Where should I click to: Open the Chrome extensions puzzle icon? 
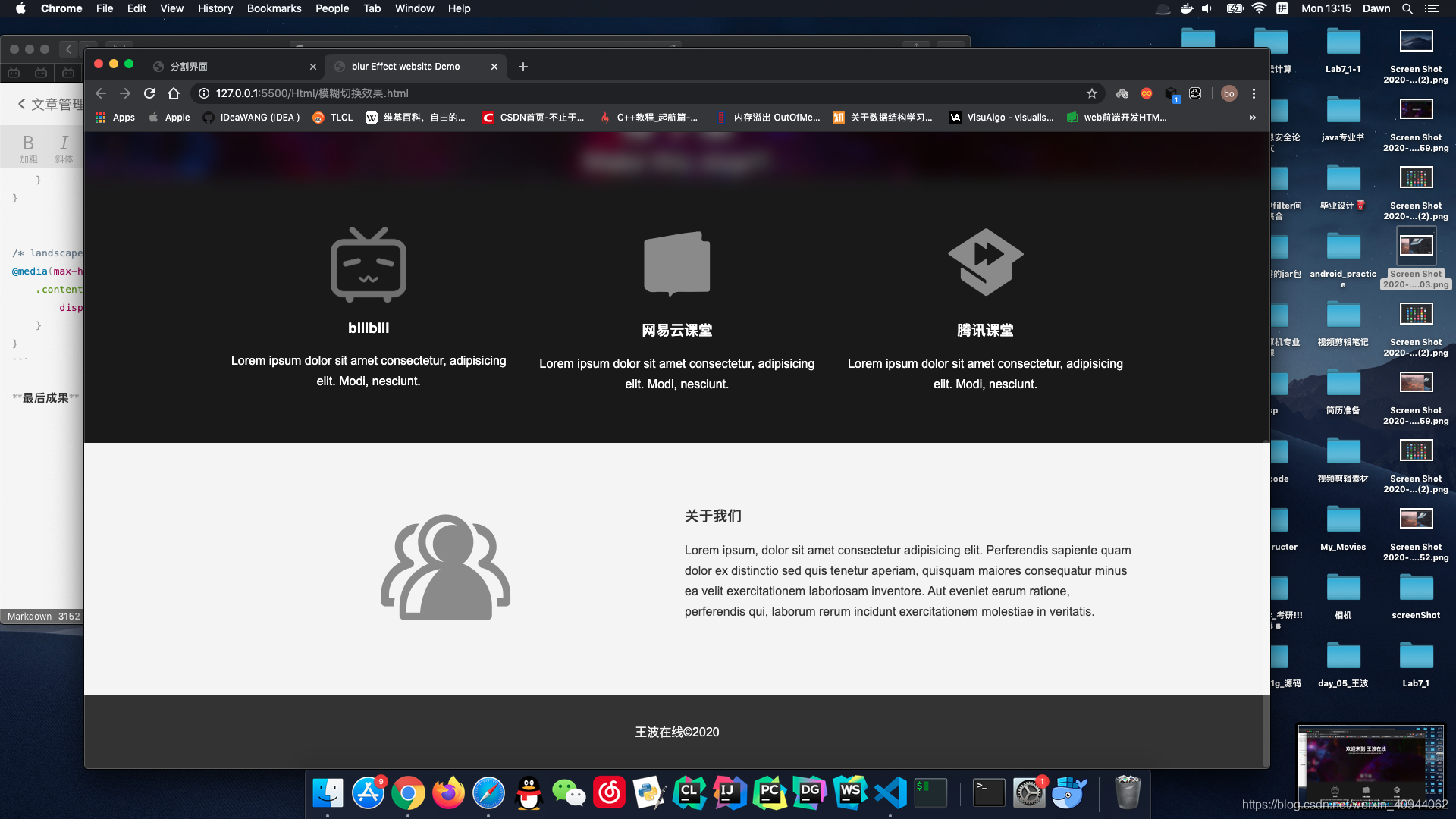[x=1195, y=93]
